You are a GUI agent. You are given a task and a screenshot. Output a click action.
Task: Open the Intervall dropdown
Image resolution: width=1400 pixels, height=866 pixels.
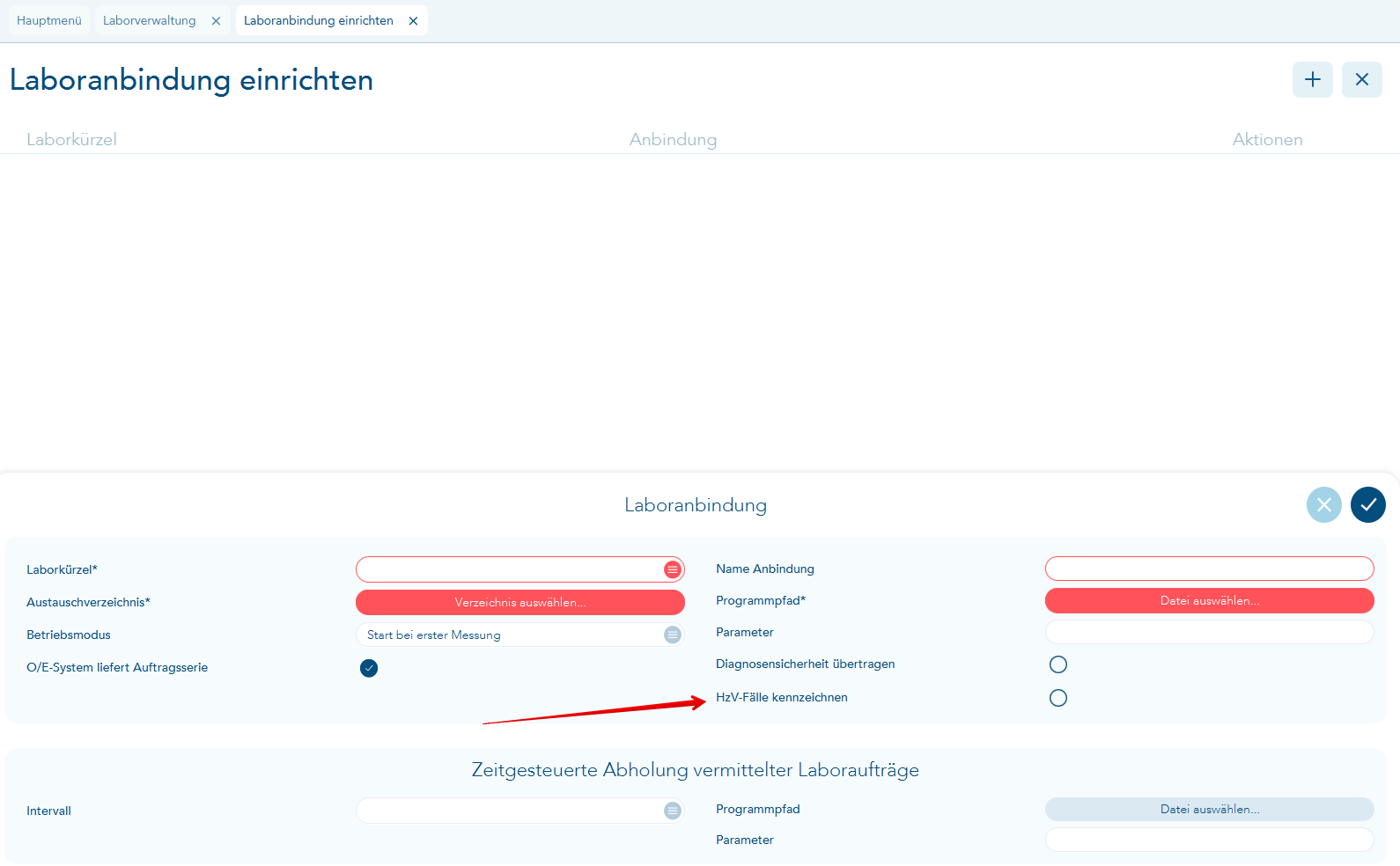[673, 811]
